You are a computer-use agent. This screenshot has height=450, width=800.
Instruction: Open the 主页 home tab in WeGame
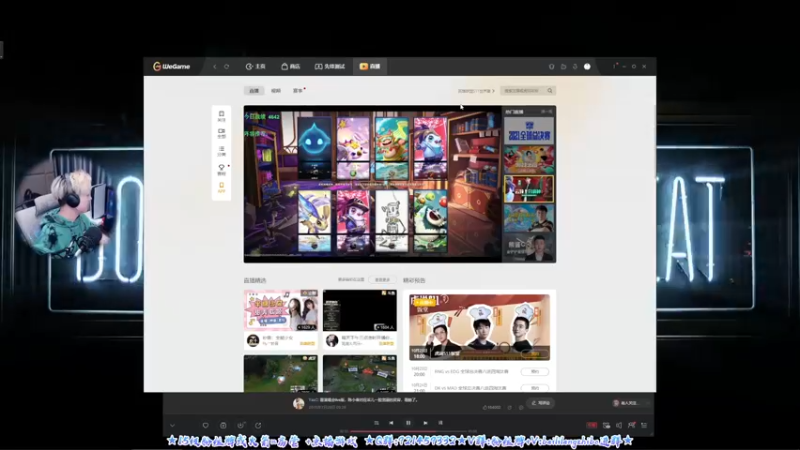click(256, 66)
